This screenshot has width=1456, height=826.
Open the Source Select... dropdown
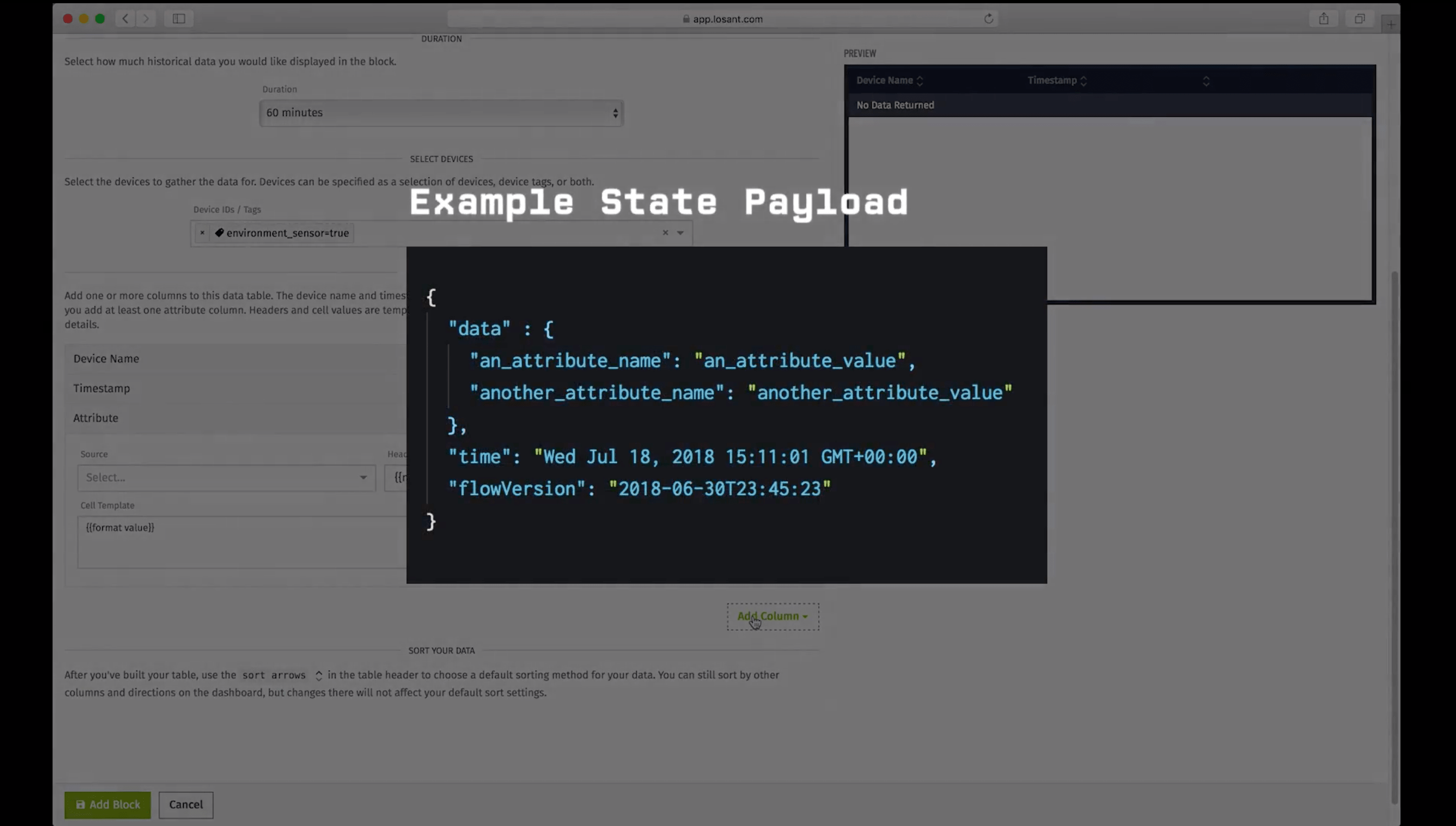[x=226, y=478]
